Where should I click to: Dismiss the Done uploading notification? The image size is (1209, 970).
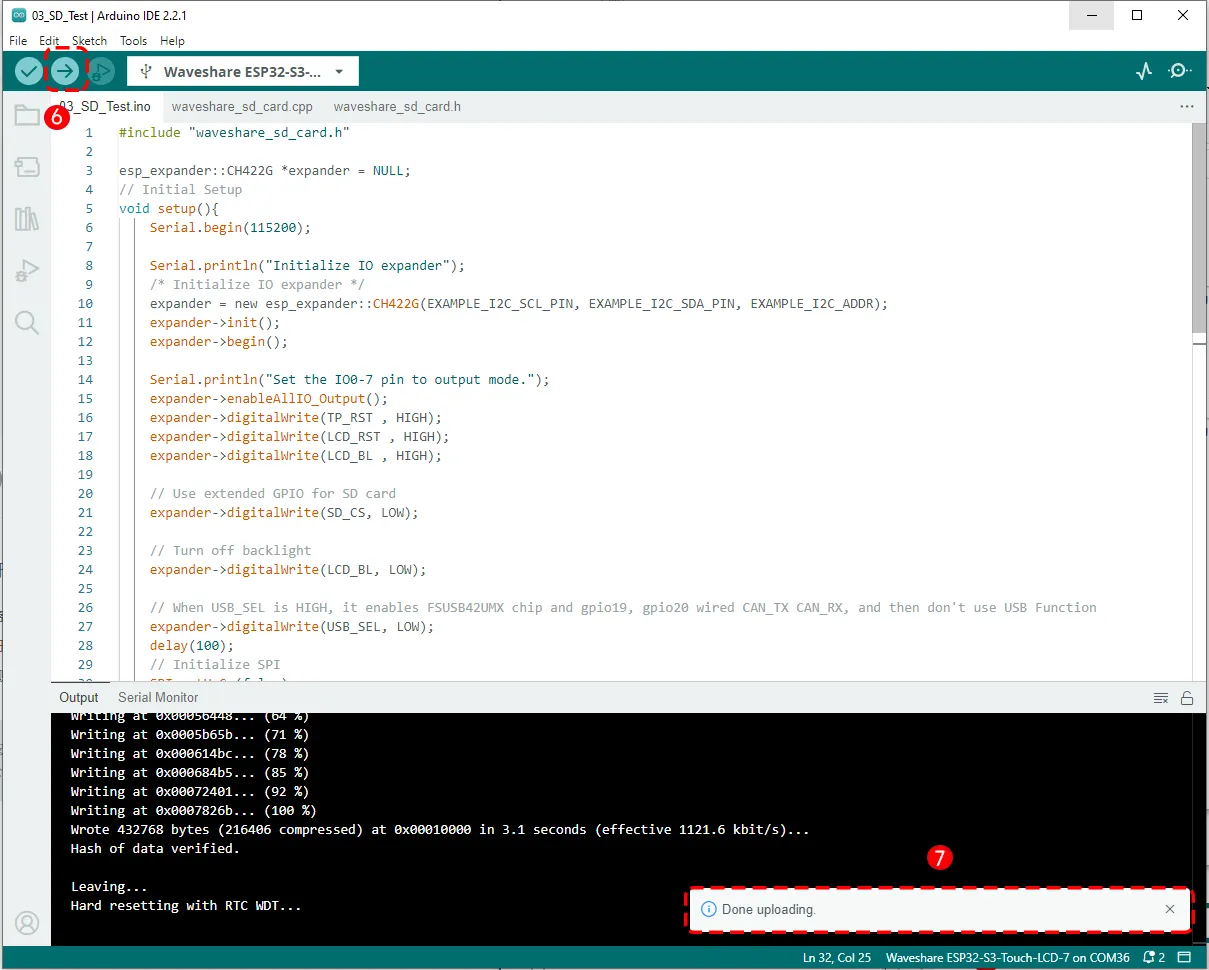(1170, 909)
